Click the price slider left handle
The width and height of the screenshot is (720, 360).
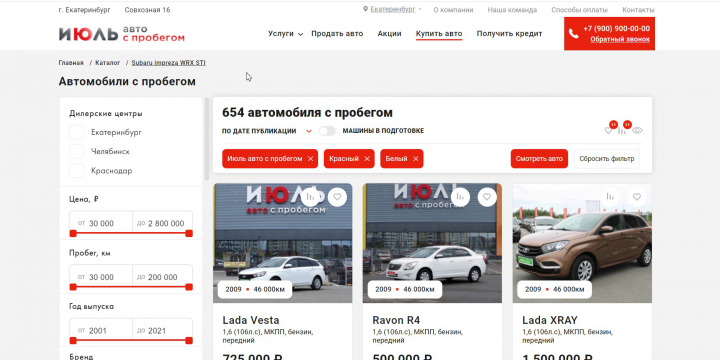tap(73, 233)
